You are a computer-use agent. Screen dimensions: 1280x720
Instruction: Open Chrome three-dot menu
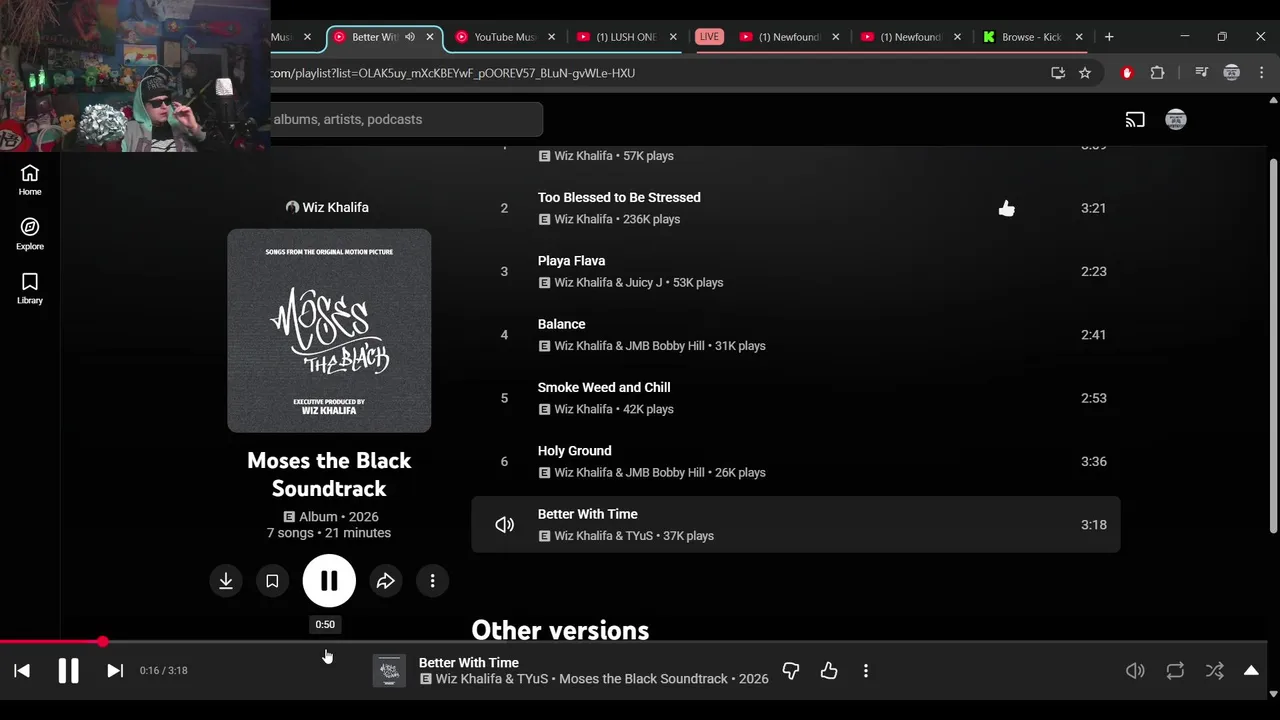[1261, 73]
